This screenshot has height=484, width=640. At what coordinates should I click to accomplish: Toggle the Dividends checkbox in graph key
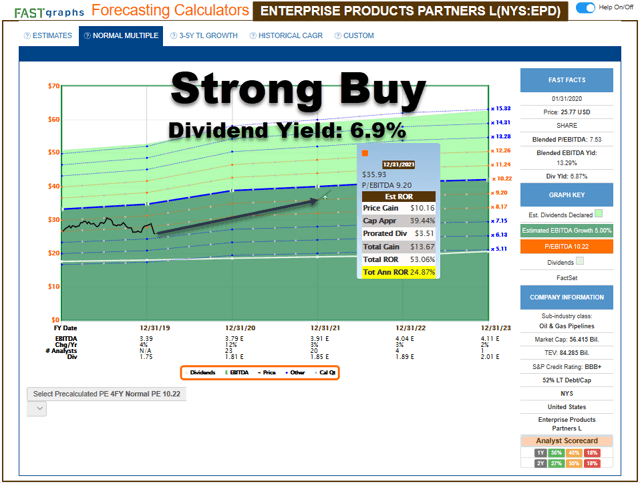click(x=580, y=261)
